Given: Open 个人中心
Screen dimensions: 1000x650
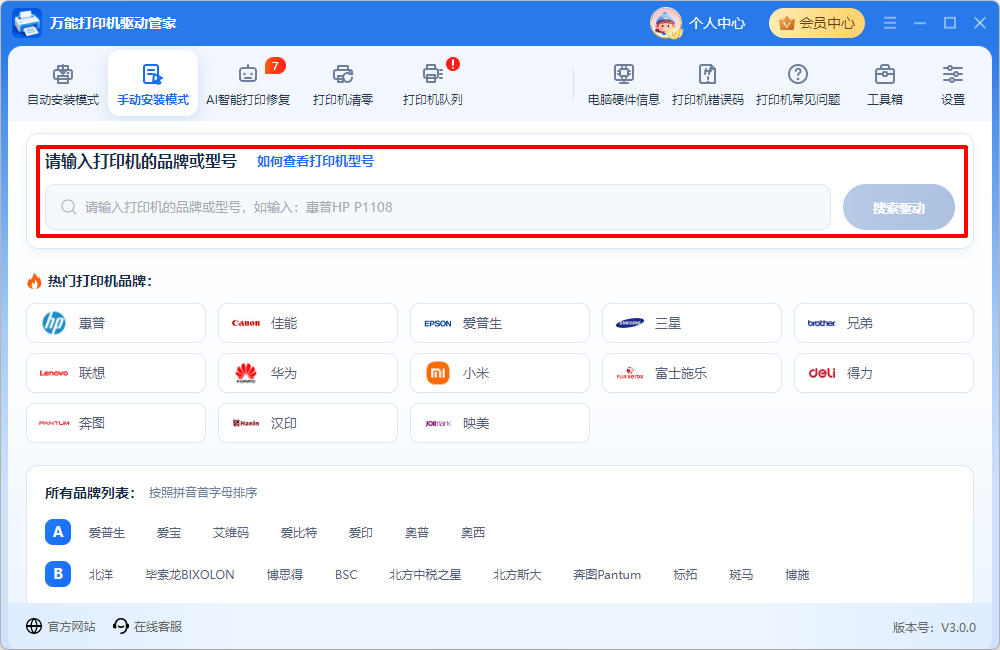Looking at the screenshot, I should click(717, 24).
